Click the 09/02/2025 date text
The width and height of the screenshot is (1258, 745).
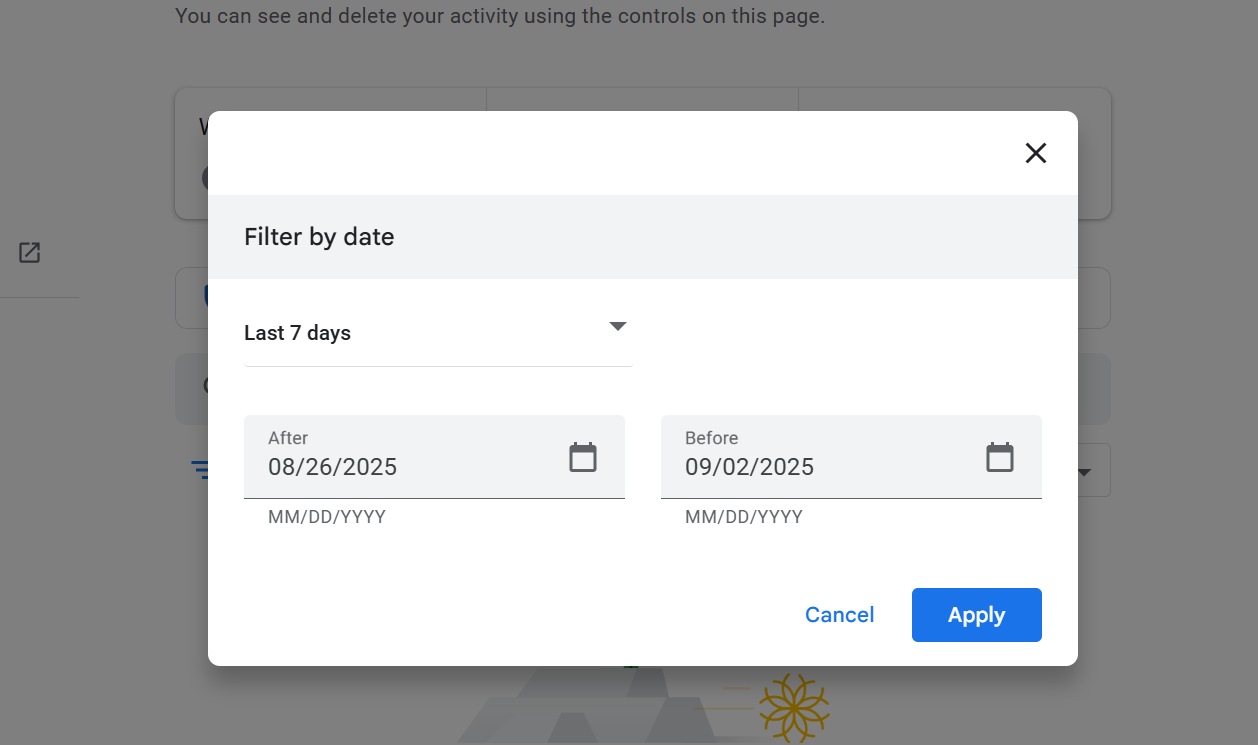tap(750, 466)
